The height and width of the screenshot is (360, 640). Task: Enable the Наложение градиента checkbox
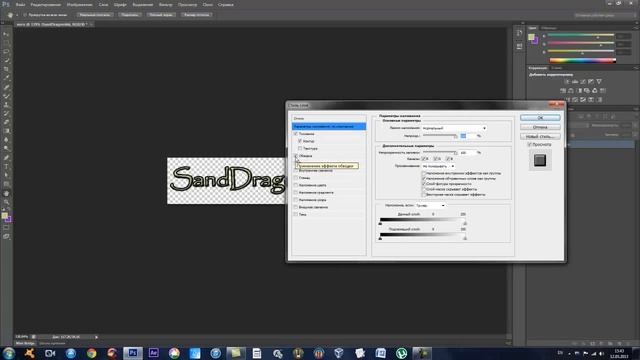[296, 193]
